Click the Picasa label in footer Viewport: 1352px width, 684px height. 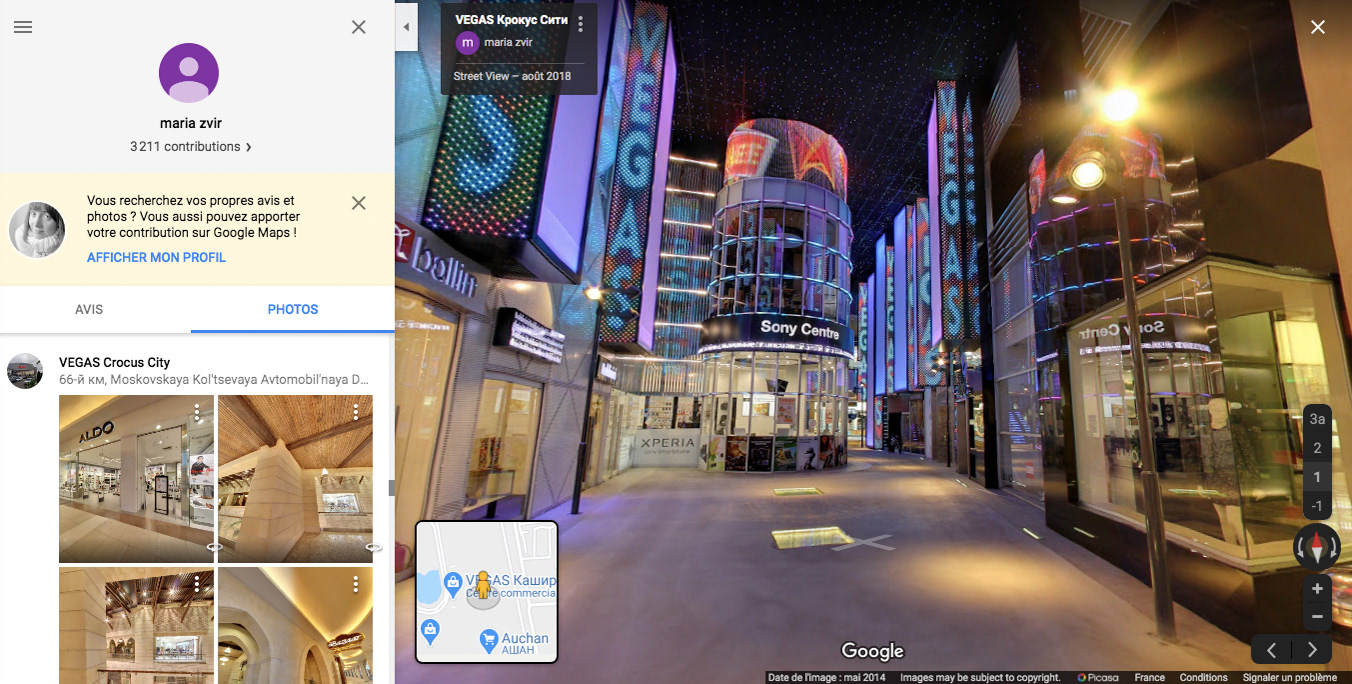click(1097, 677)
